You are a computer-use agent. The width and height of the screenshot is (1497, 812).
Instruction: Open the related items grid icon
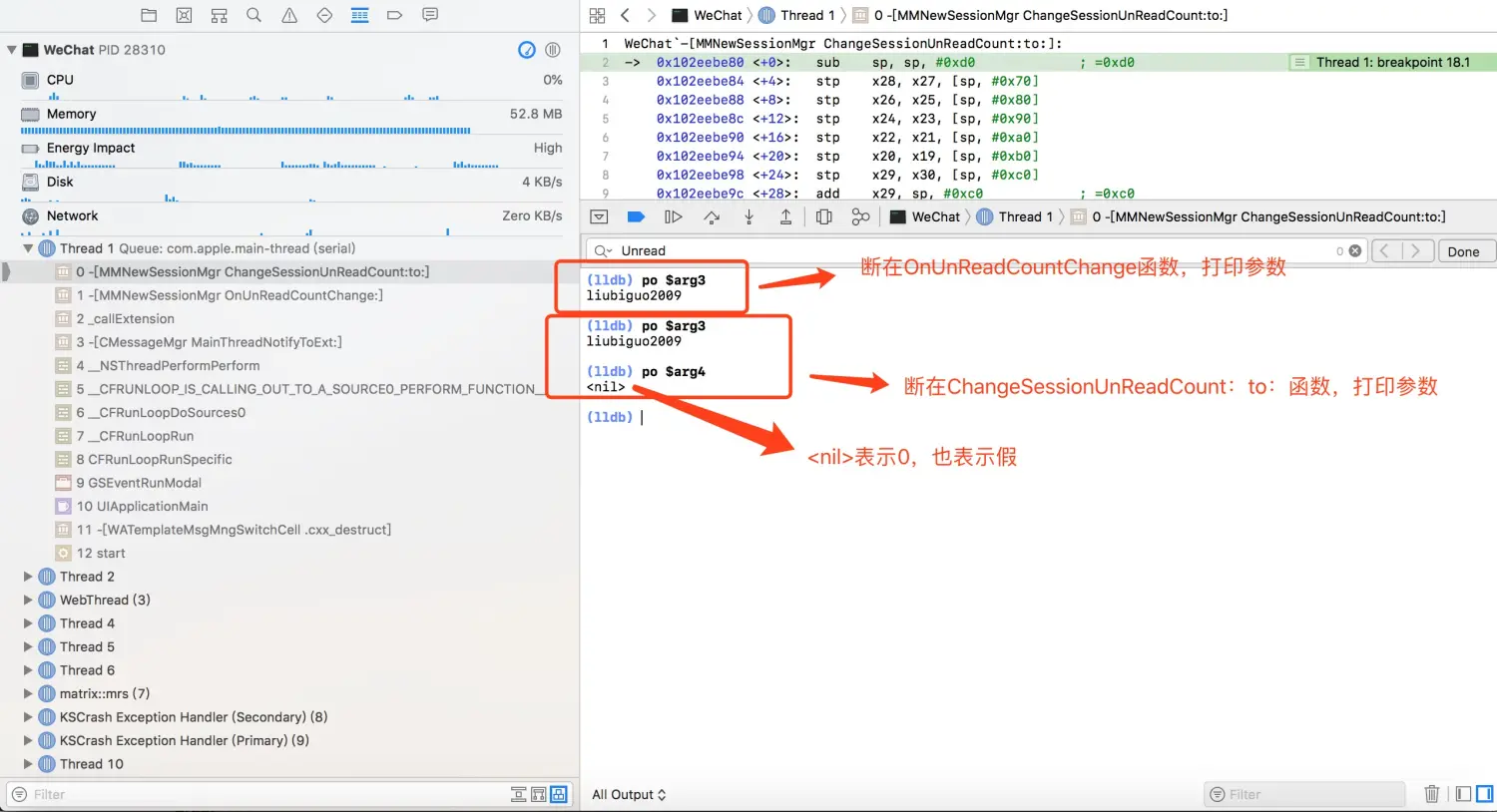pyautogui.click(x=597, y=15)
